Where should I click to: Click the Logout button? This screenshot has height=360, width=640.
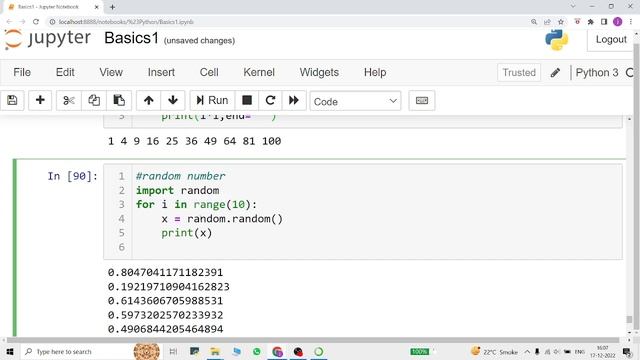[x=611, y=40]
